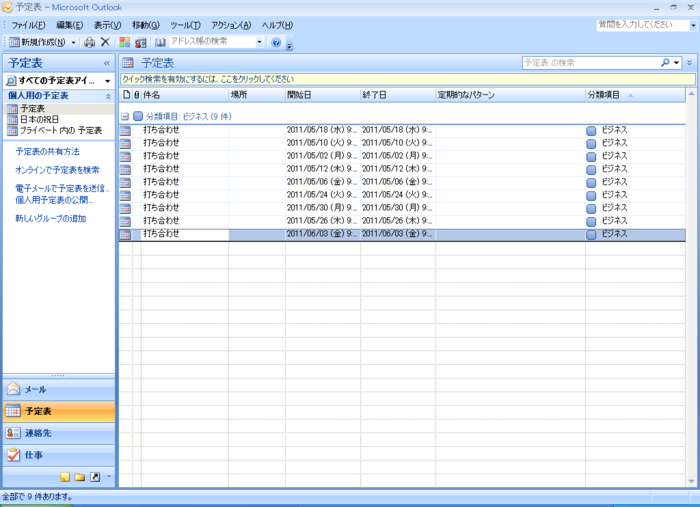Click the attachment paperclip column header
The width and height of the screenshot is (700, 507).
[137, 95]
